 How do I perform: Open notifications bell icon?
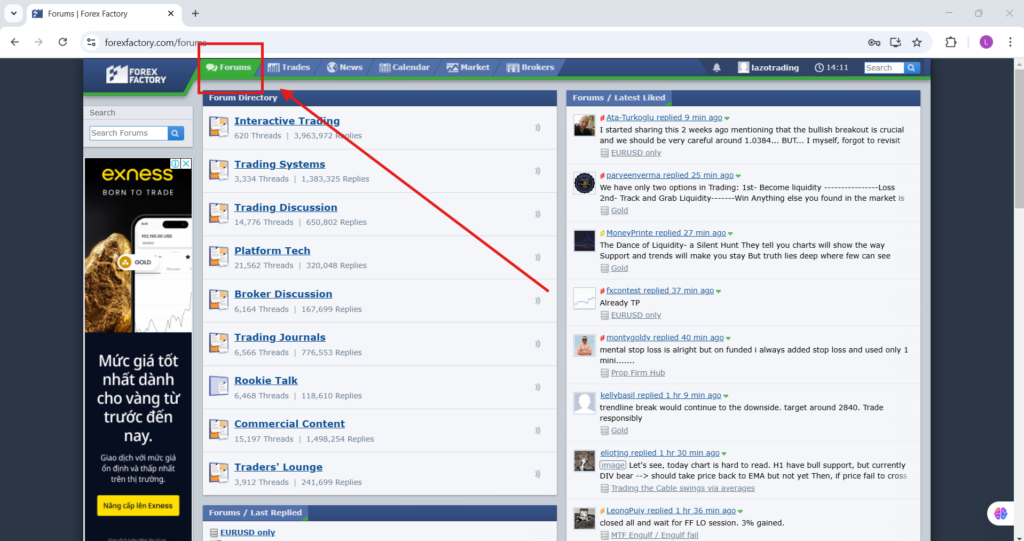click(716, 67)
